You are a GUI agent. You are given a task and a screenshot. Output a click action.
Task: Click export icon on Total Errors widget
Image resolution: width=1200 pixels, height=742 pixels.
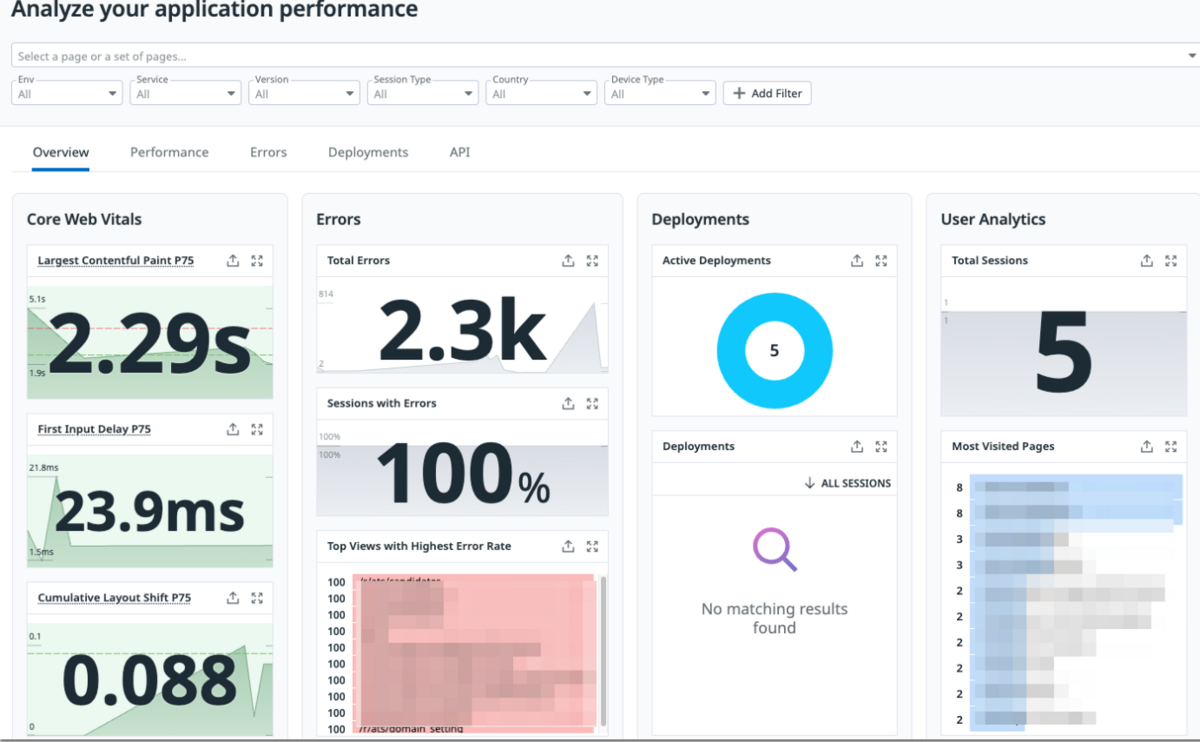pos(568,261)
